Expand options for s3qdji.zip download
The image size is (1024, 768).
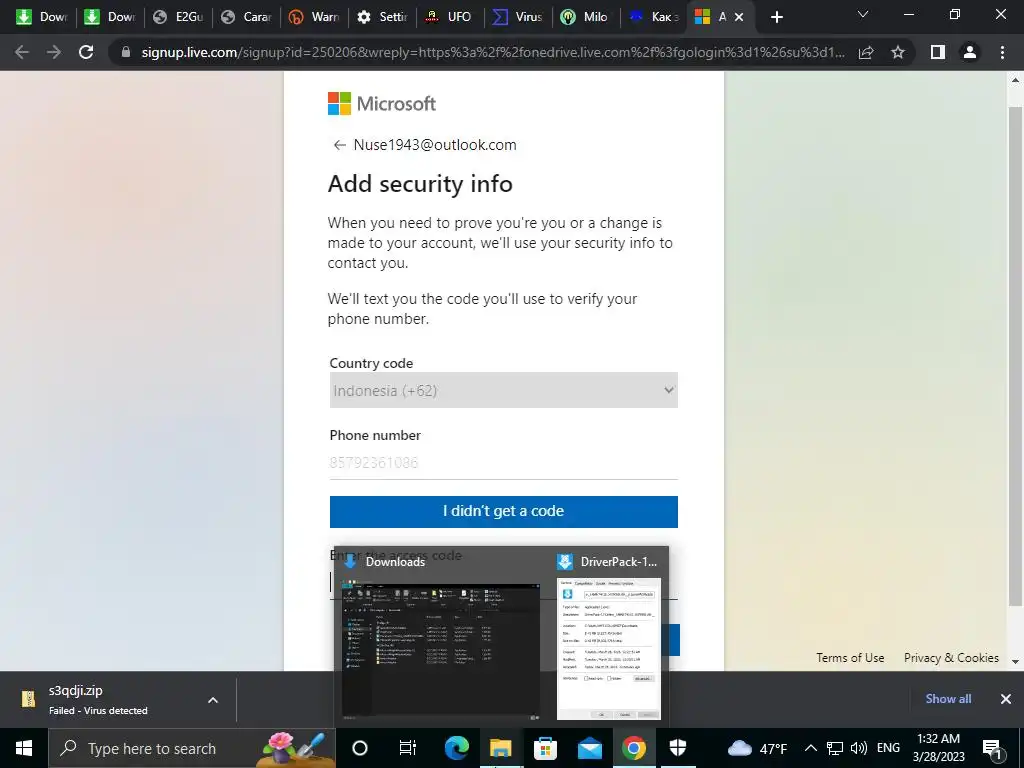pyautogui.click(x=213, y=700)
